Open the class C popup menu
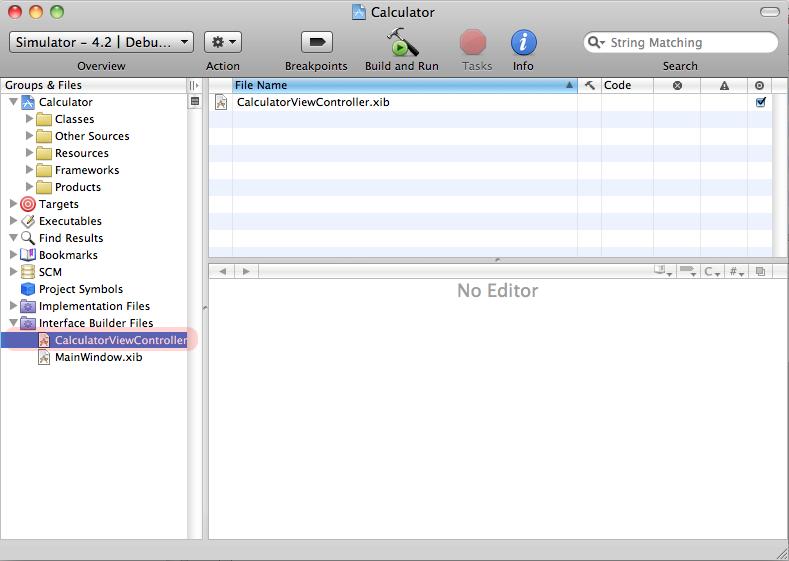This screenshot has width=789, height=561. pos(712,272)
